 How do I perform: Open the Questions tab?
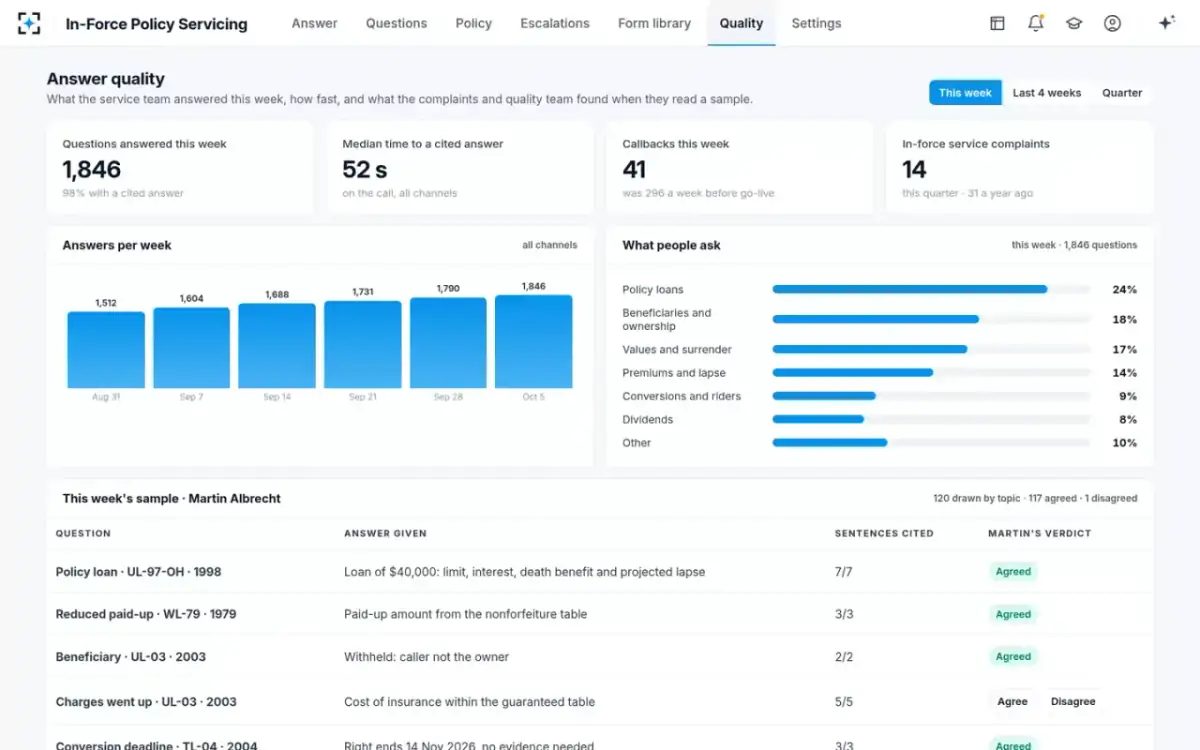[396, 23]
